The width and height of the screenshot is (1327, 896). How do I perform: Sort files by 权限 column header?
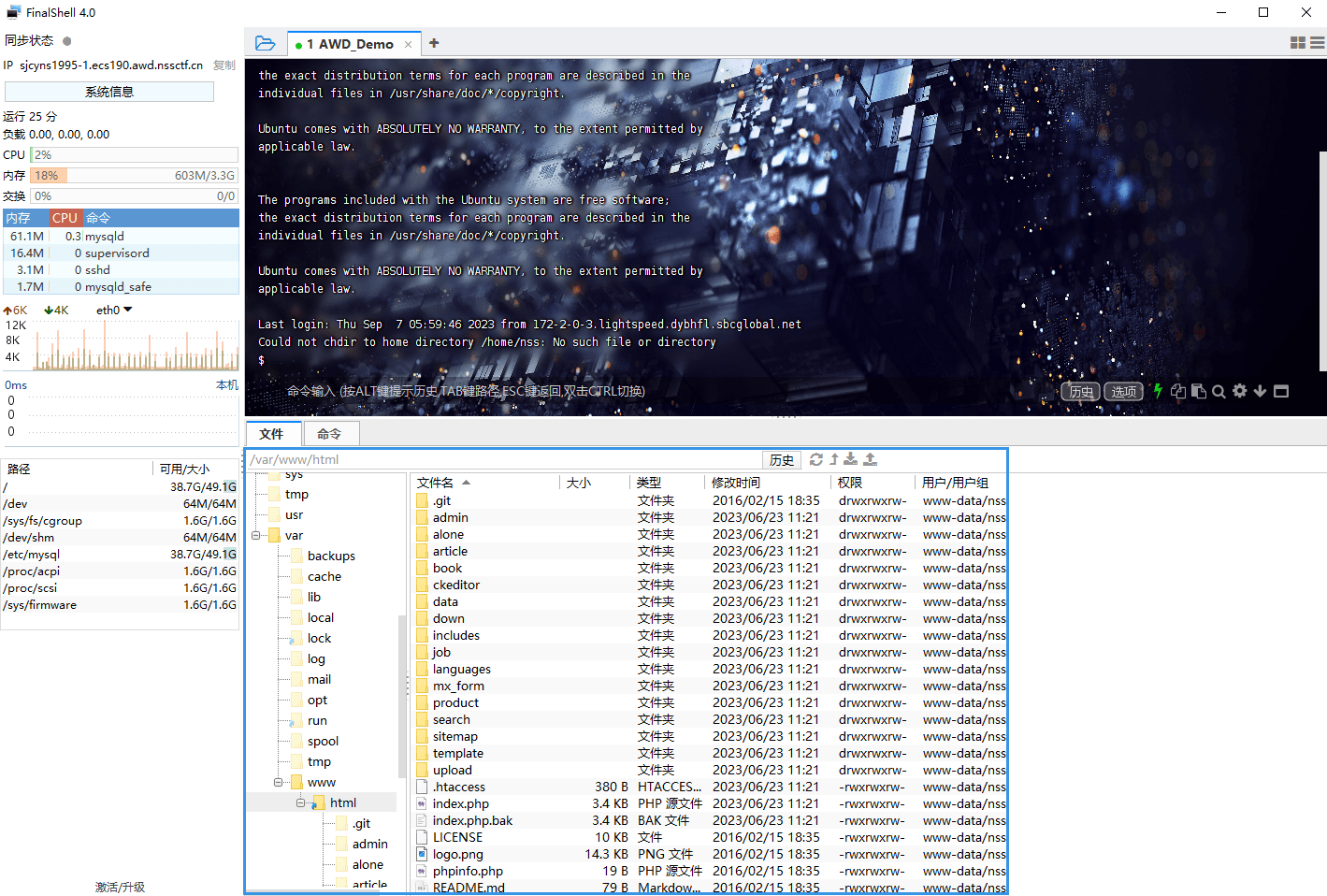[x=873, y=483]
